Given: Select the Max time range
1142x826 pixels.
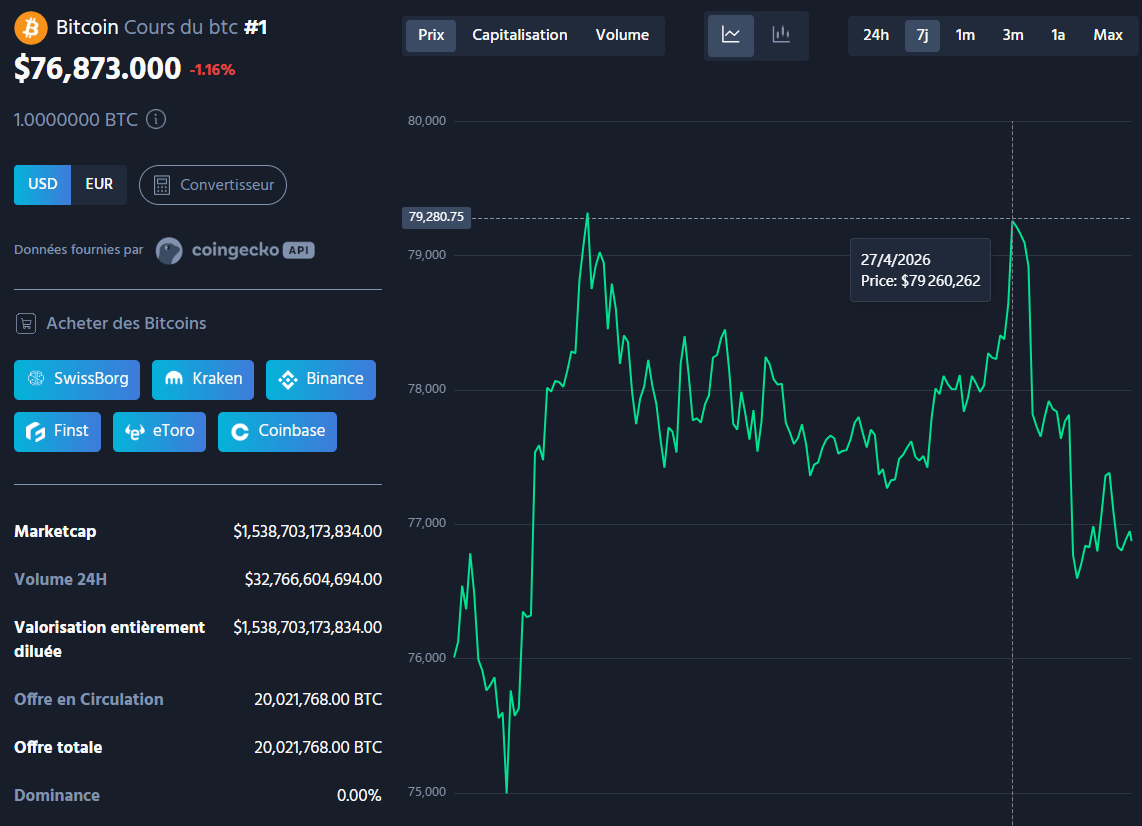Looking at the screenshot, I should [x=1108, y=35].
